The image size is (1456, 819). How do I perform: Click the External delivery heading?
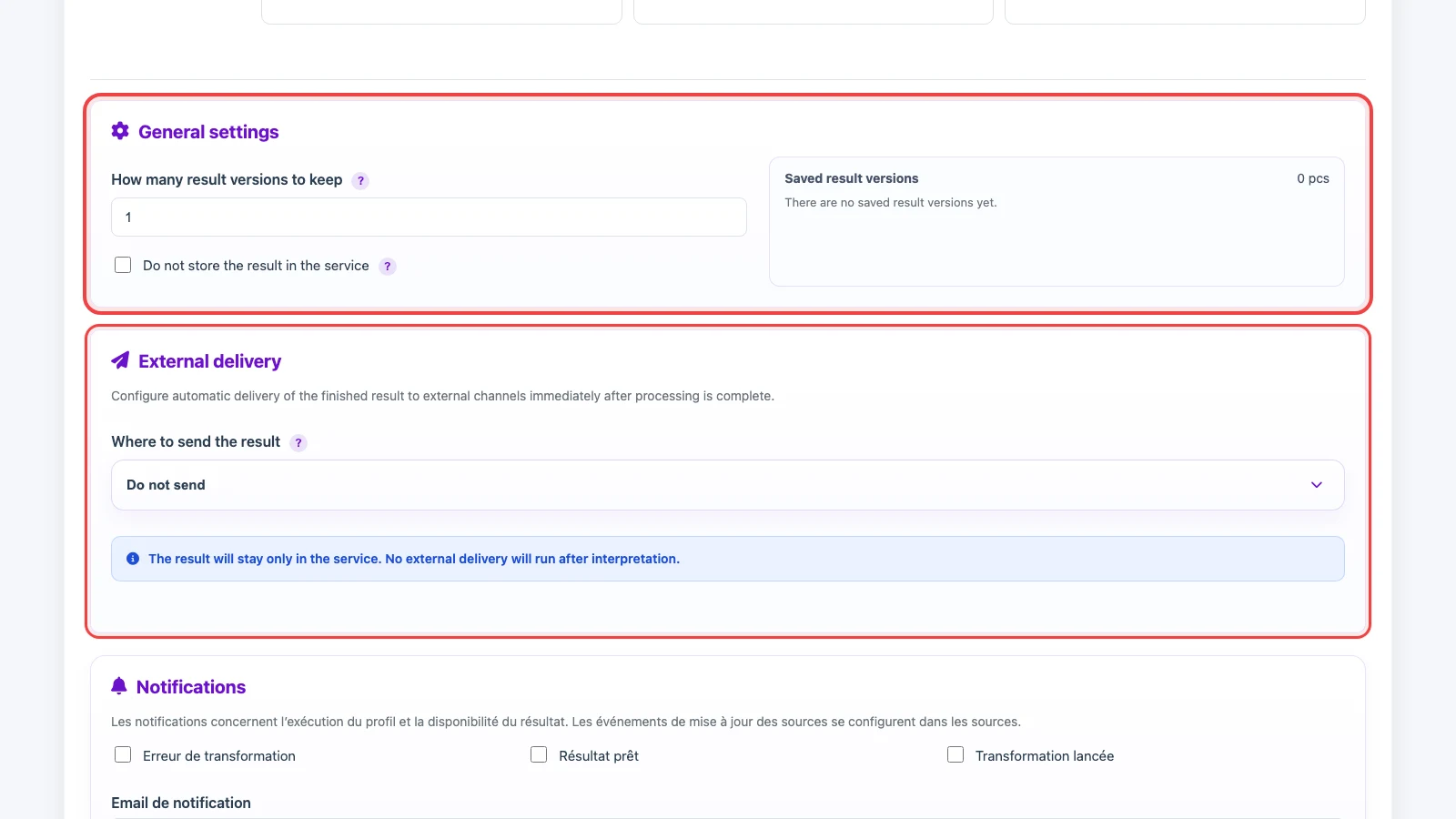point(209,361)
